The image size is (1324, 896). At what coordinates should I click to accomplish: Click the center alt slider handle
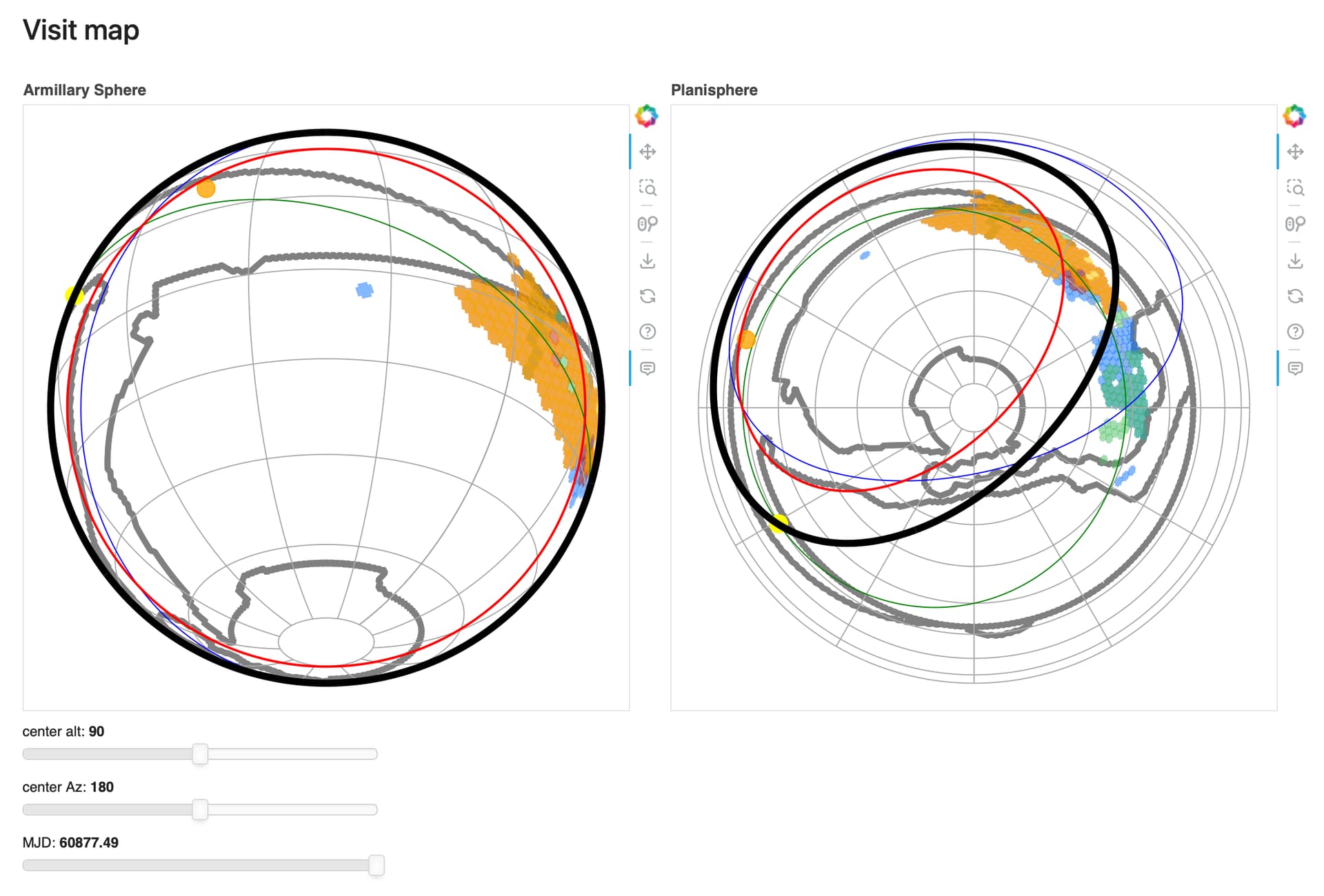[200, 754]
